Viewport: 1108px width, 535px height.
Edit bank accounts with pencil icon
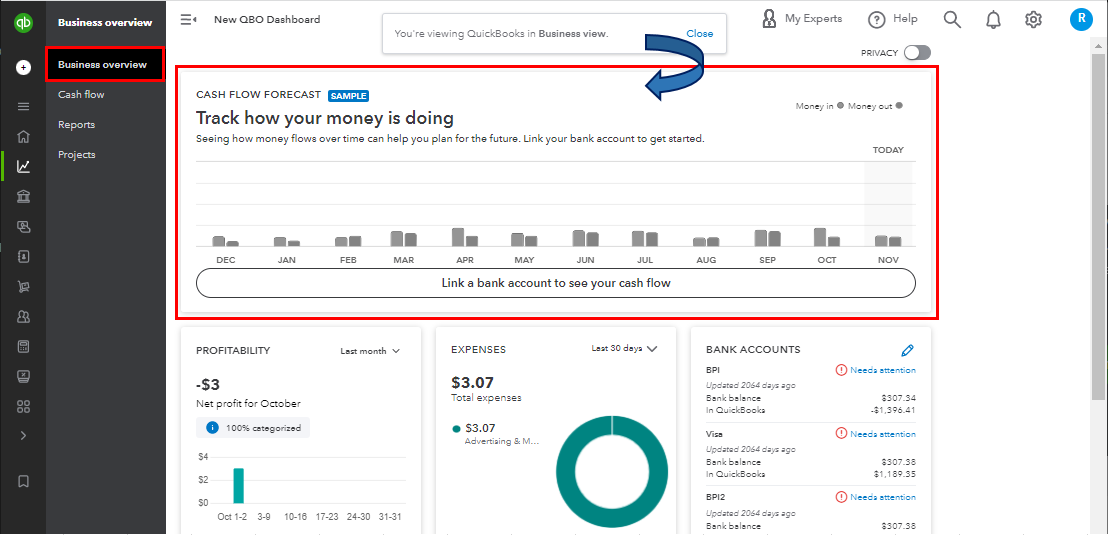907,350
